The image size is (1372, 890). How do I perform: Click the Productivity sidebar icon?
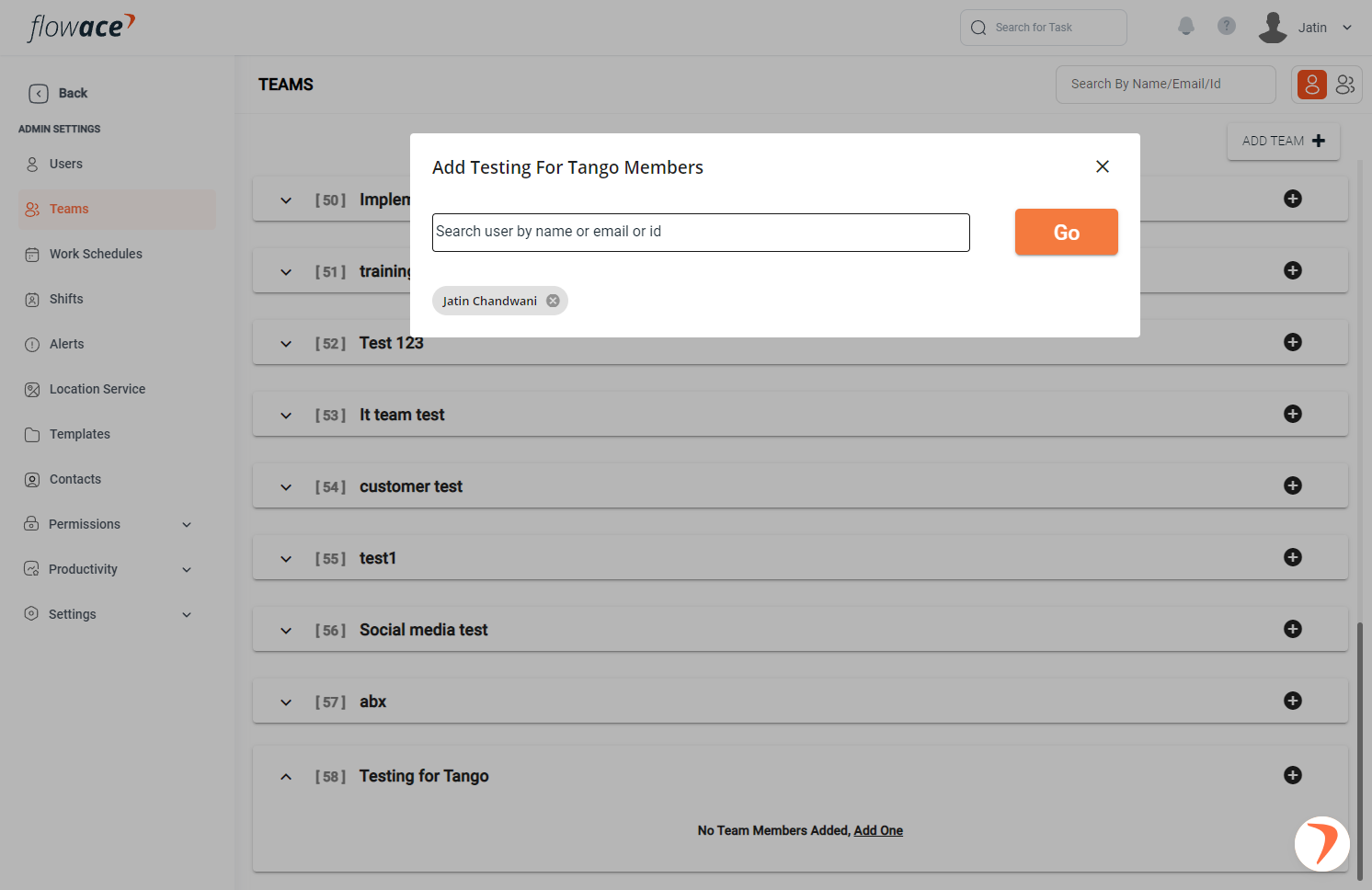(31, 569)
